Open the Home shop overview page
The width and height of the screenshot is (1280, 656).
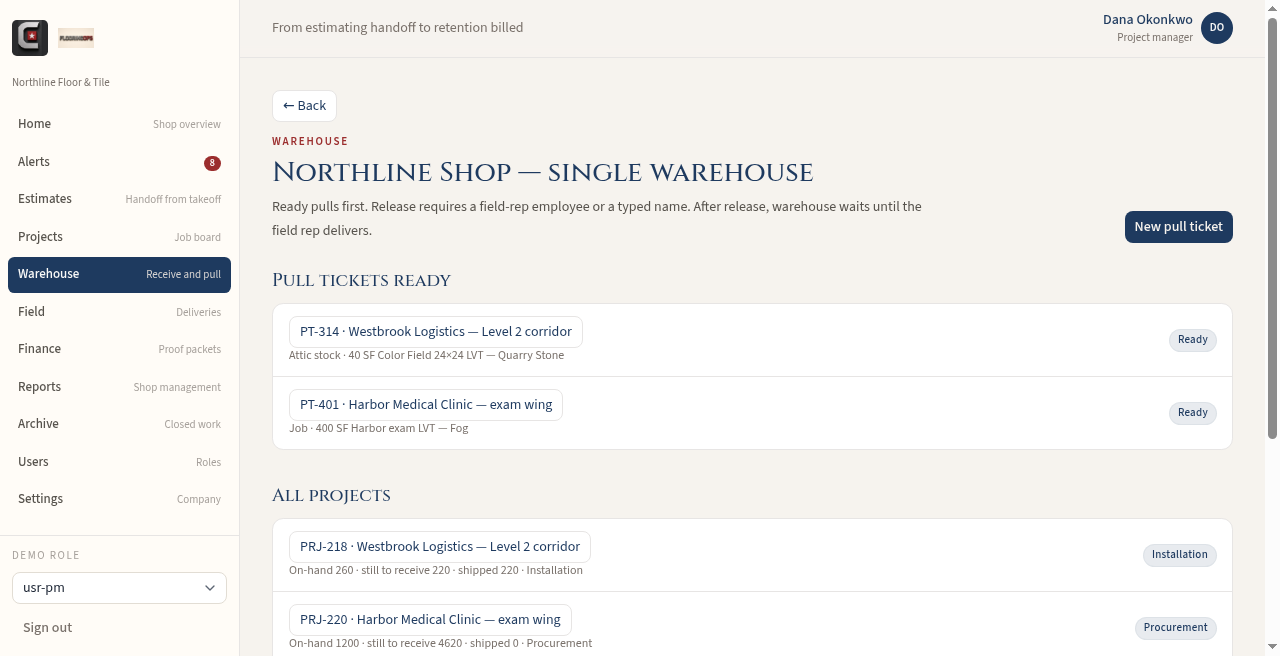click(119, 124)
